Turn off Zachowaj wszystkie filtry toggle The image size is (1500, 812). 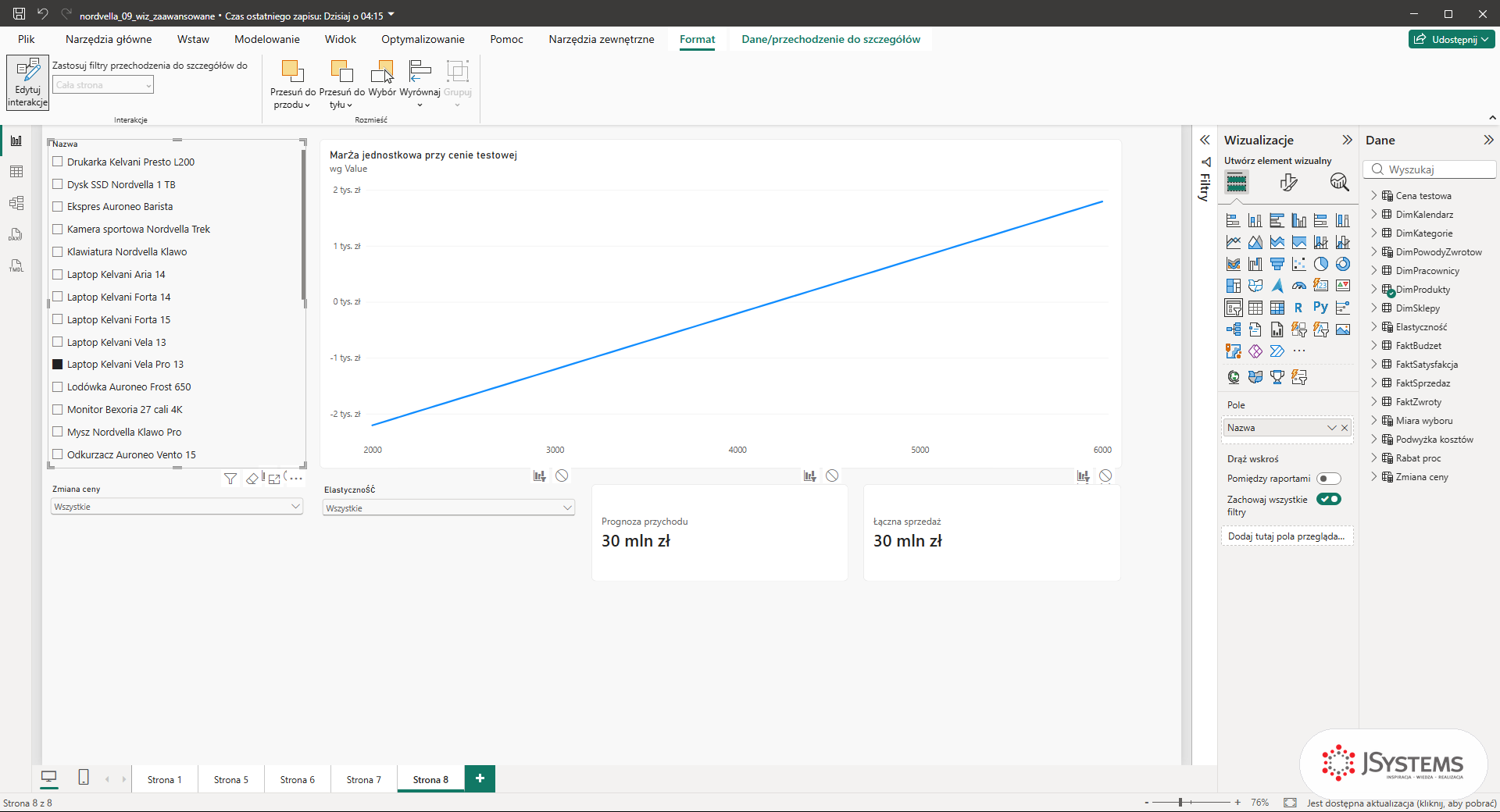[x=1328, y=499]
